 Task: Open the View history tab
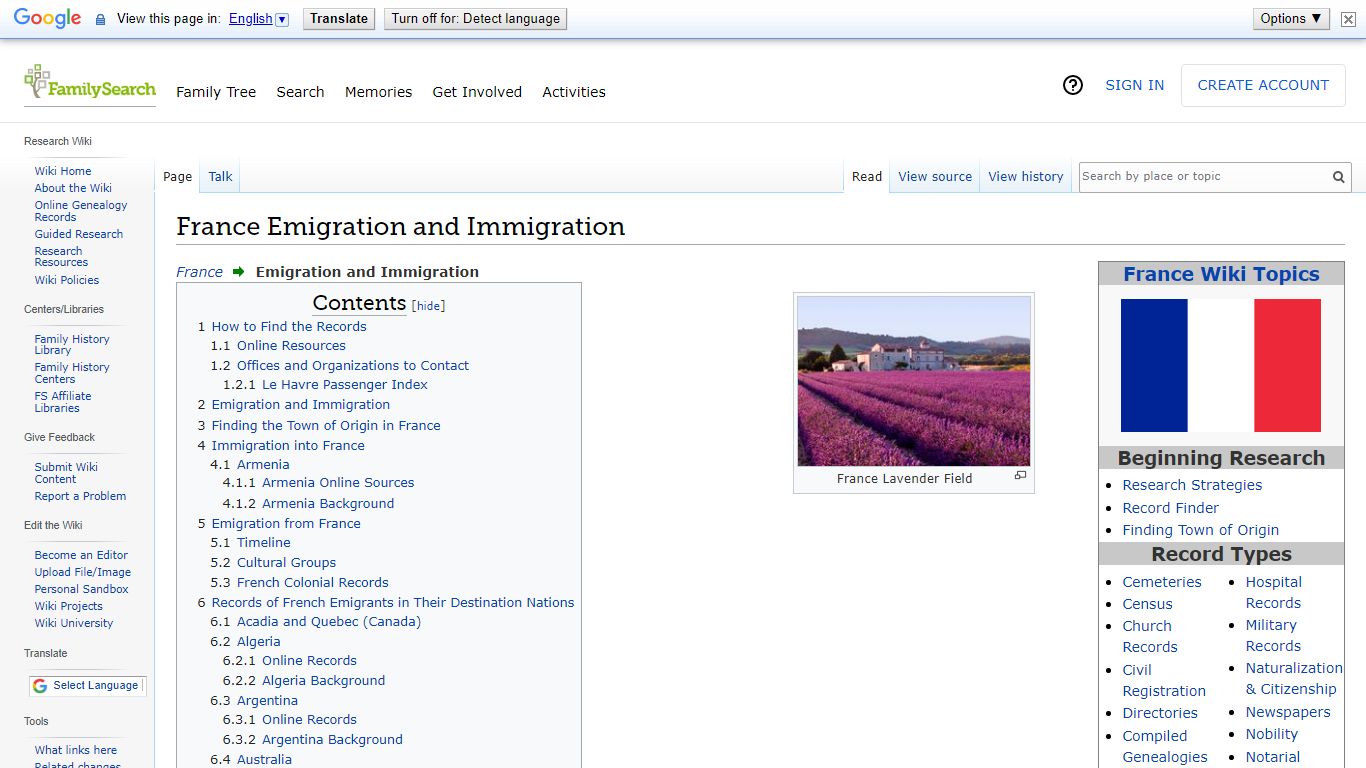(x=1026, y=177)
